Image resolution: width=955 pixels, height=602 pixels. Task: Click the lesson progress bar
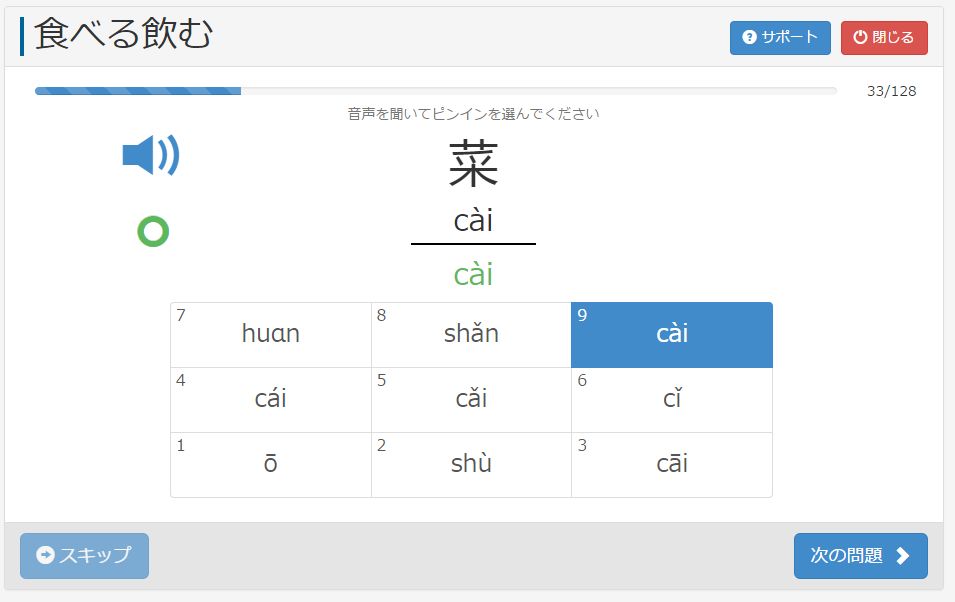pos(435,91)
